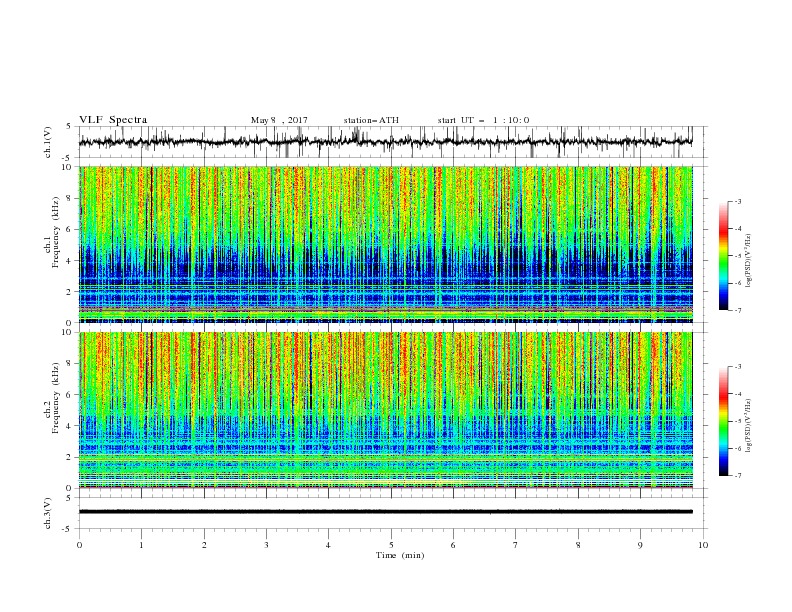792x612 pixels.
Task: Click the "station=ATH" header label
Action: [371, 120]
